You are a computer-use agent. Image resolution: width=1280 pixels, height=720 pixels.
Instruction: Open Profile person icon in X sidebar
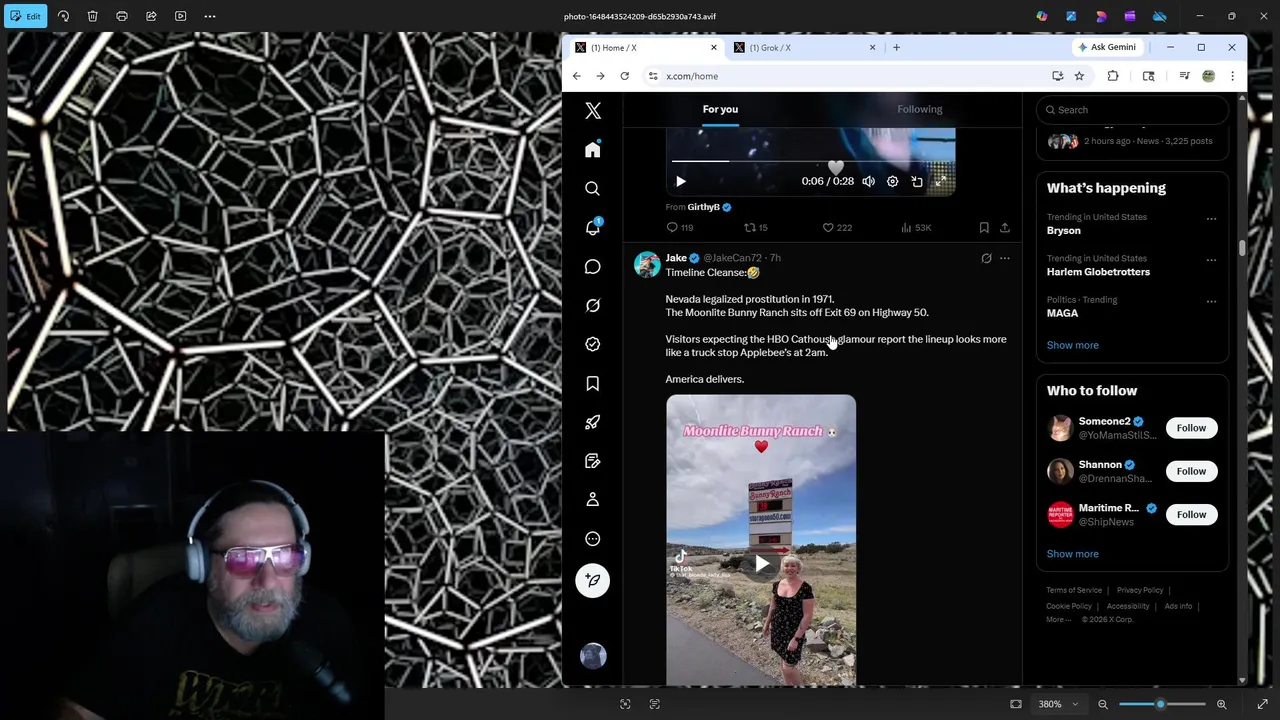593,499
